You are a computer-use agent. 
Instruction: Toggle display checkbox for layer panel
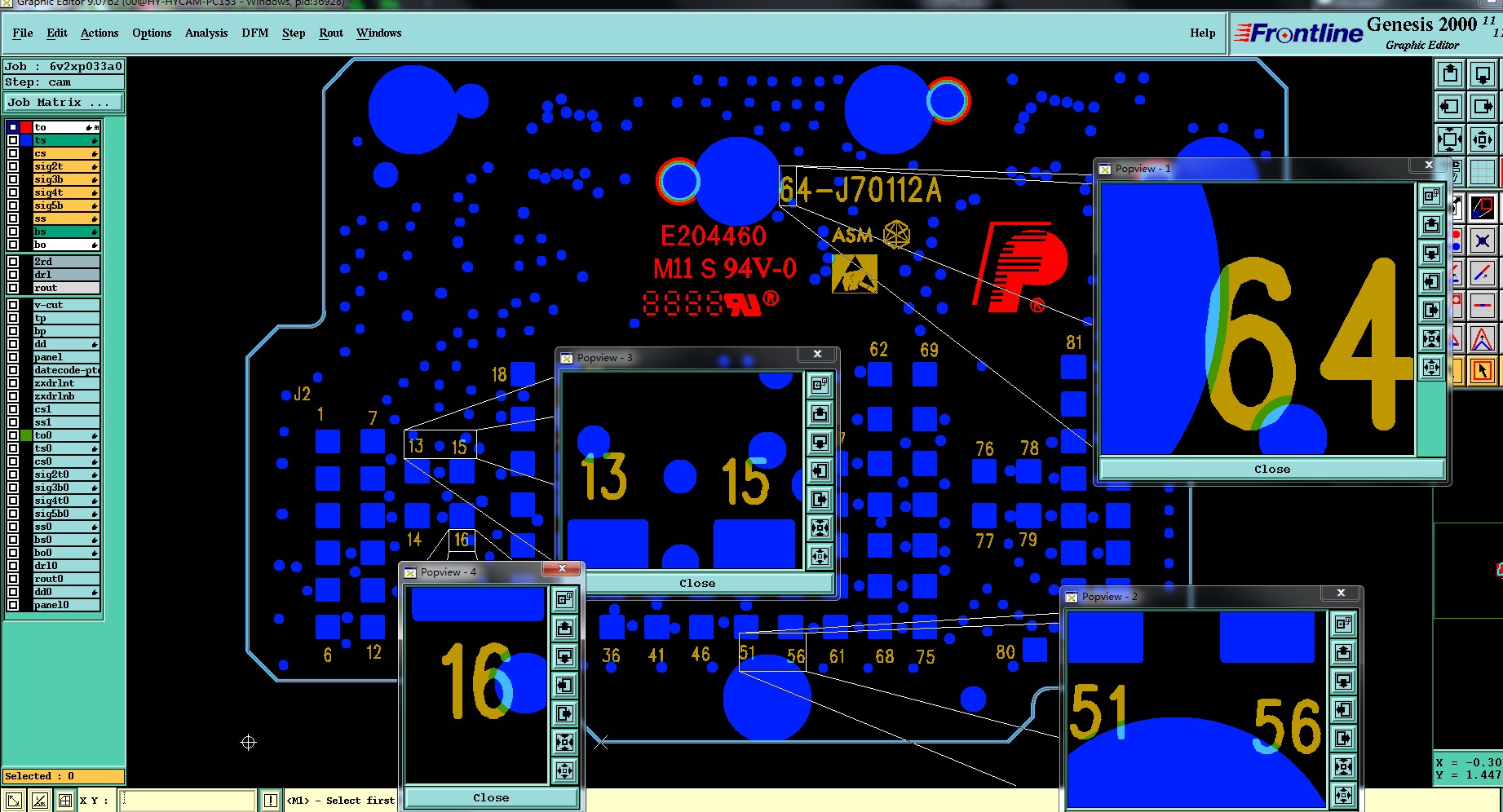coord(13,357)
